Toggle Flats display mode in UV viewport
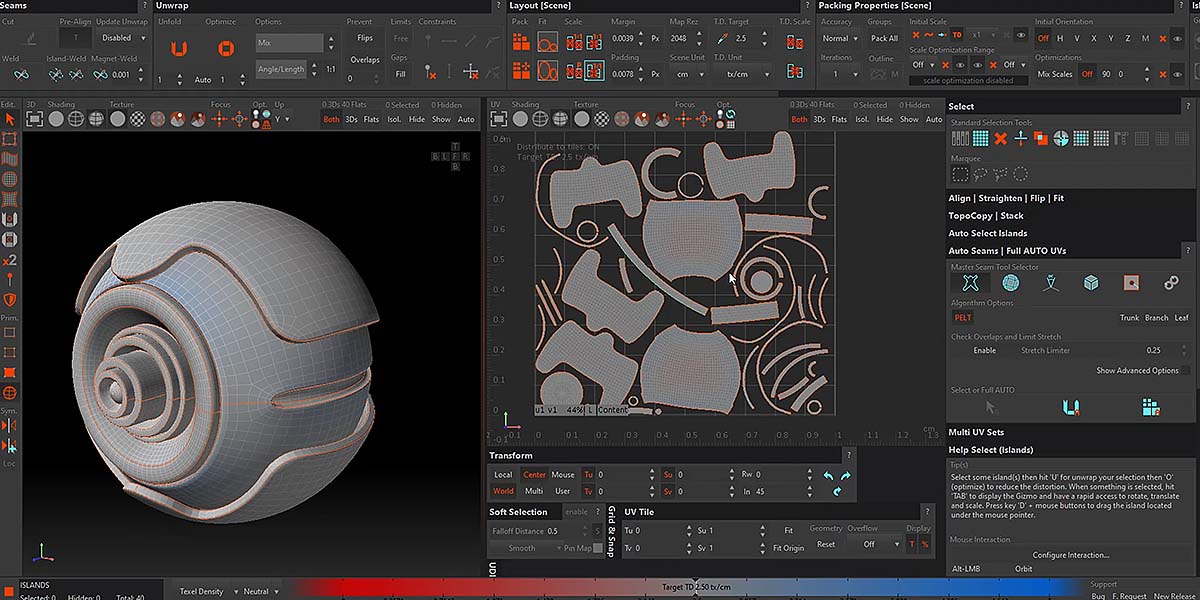Screen dimensions: 1200x600 click(x=839, y=119)
